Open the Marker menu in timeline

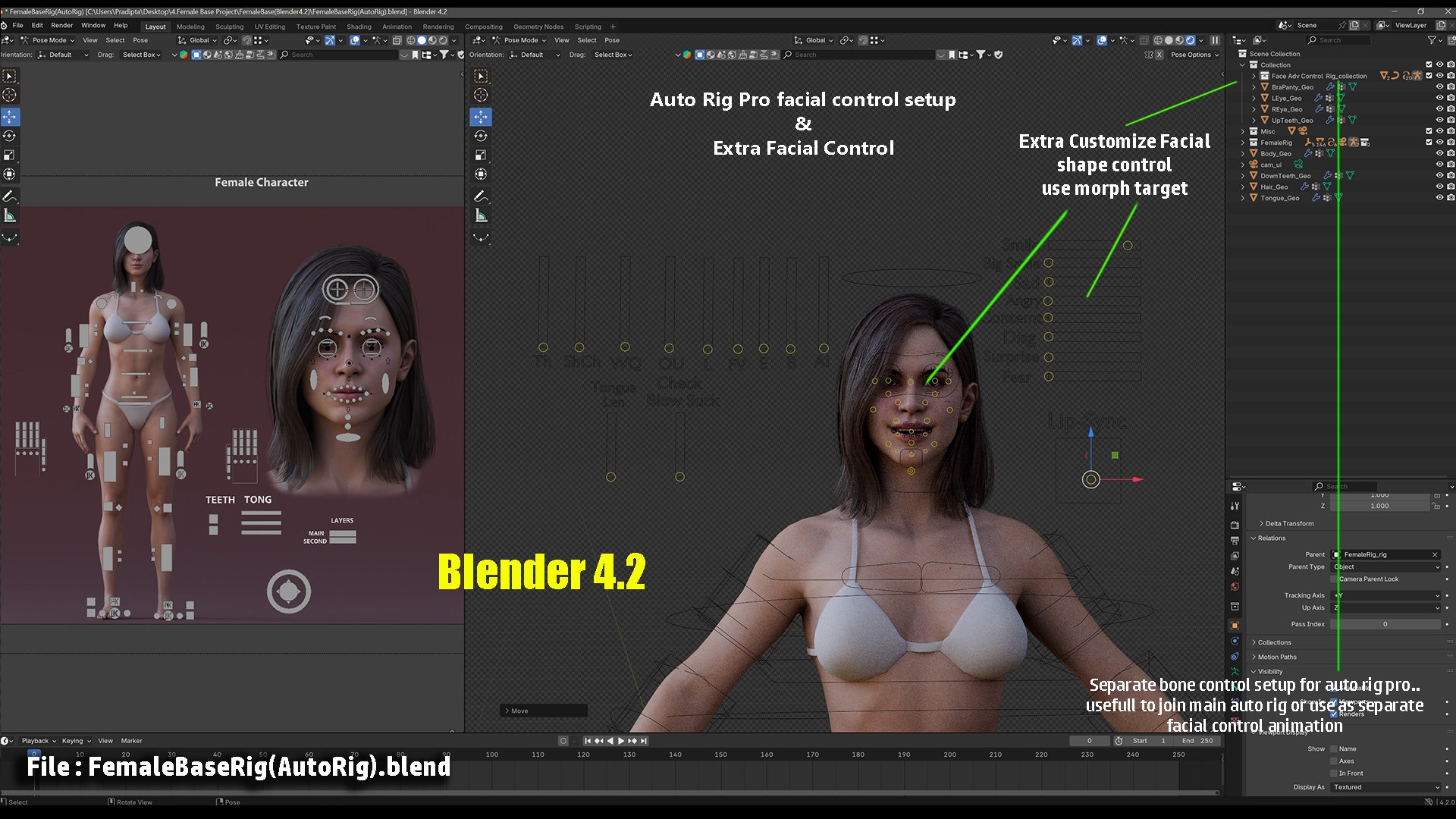click(x=131, y=741)
